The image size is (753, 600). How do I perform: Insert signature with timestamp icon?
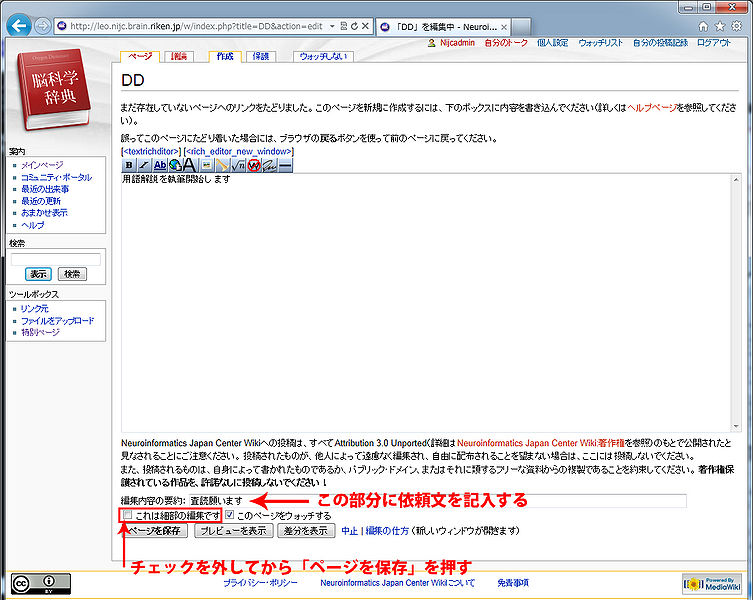(x=269, y=165)
